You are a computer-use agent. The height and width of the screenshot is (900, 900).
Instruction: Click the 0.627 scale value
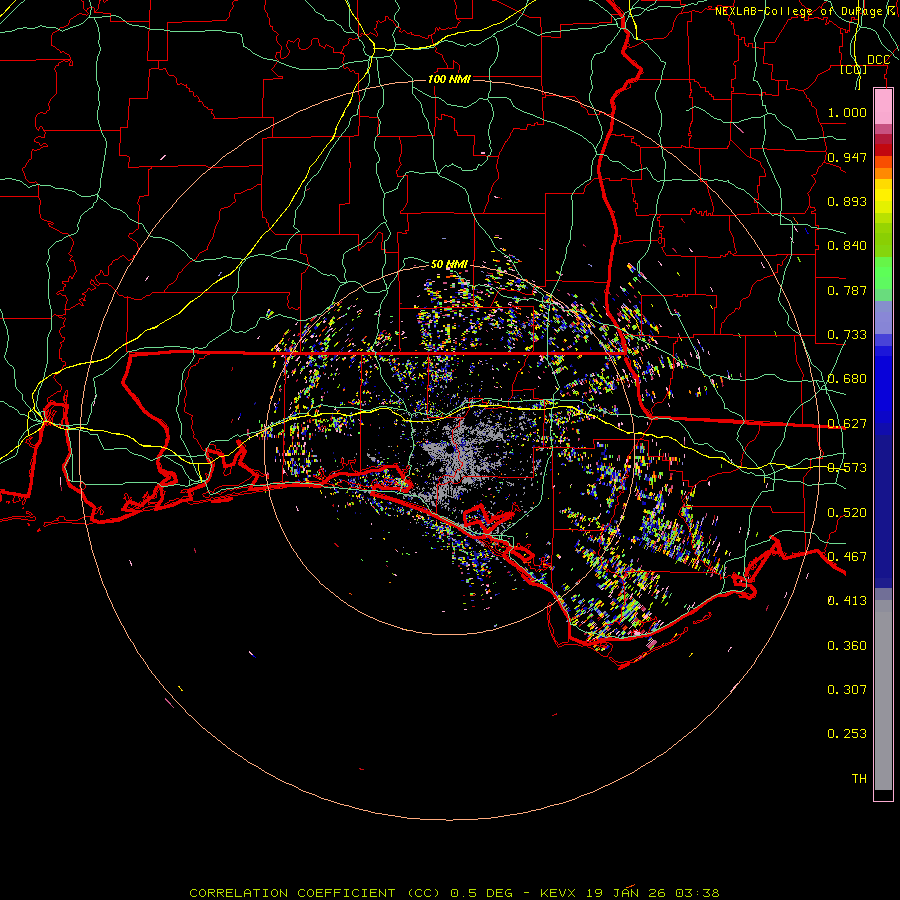847,424
